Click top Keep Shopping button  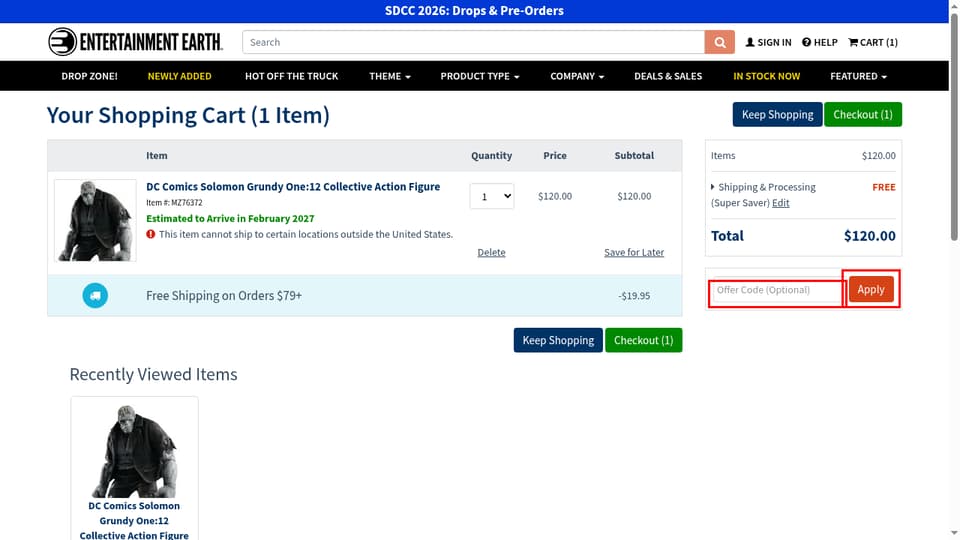coord(778,114)
